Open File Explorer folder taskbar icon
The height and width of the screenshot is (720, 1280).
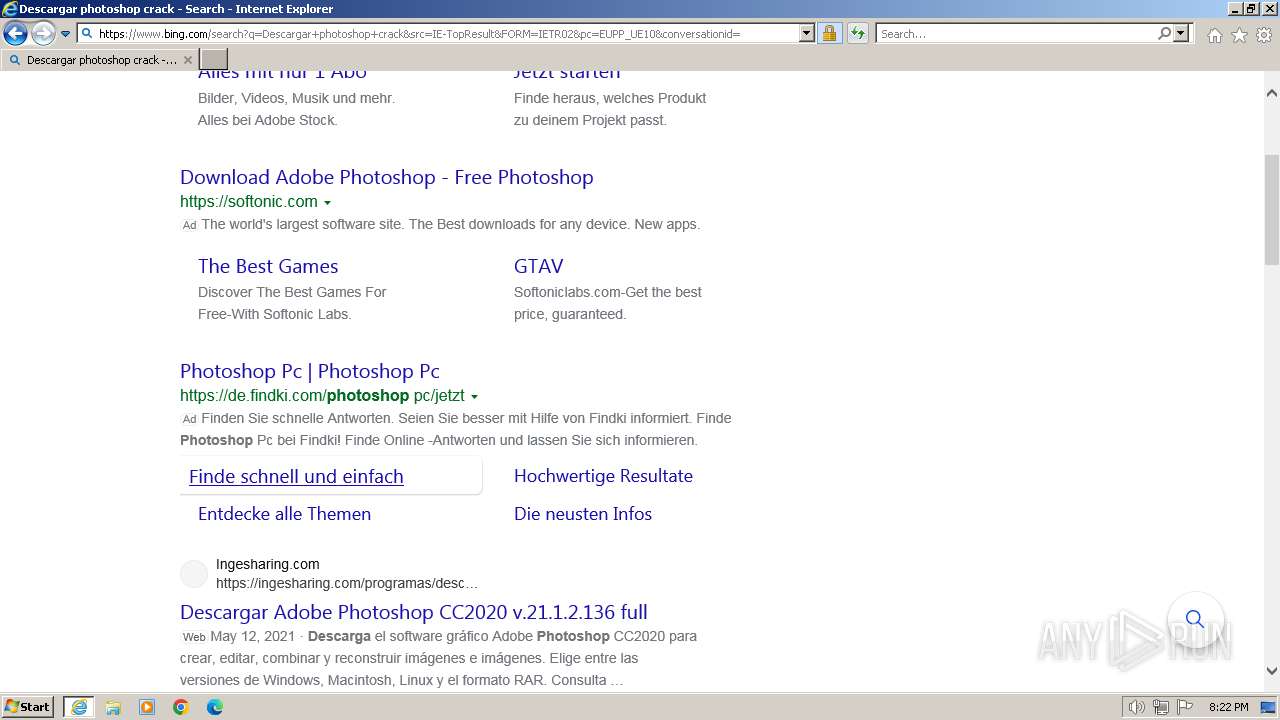[x=113, y=707]
